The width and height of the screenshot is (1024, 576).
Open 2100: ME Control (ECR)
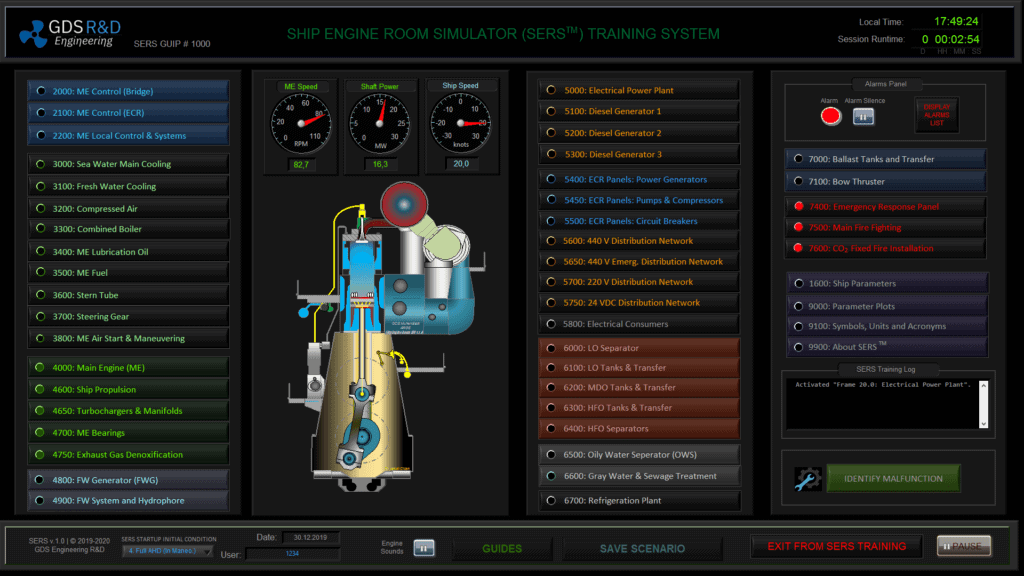pyautogui.click(x=128, y=112)
